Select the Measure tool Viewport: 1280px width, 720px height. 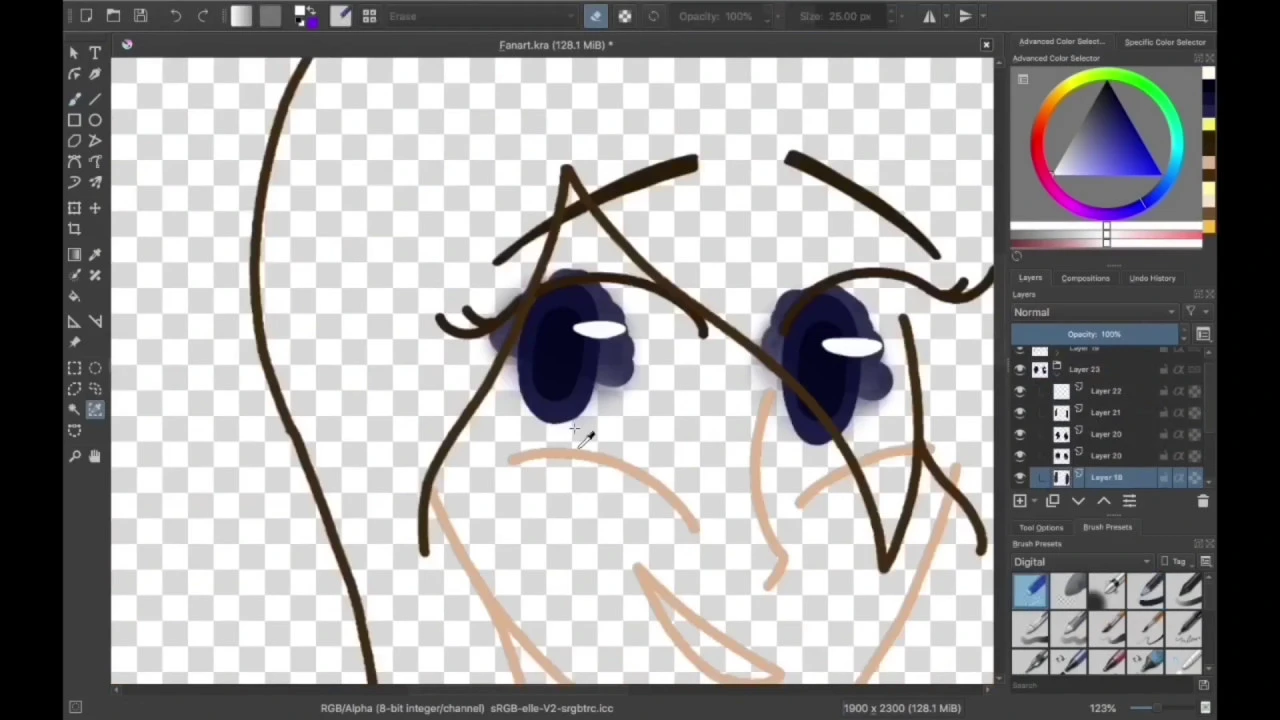95,321
